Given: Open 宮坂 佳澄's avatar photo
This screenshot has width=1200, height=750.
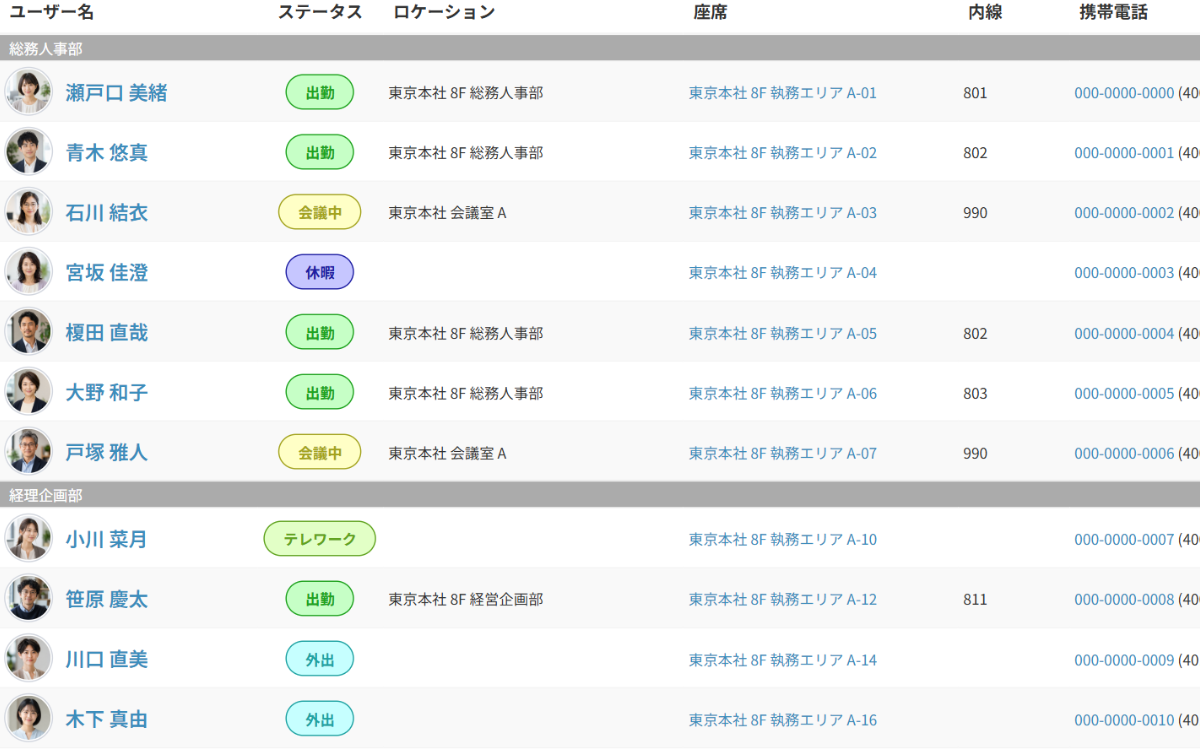Looking at the screenshot, I should pyautogui.click(x=28, y=272).
